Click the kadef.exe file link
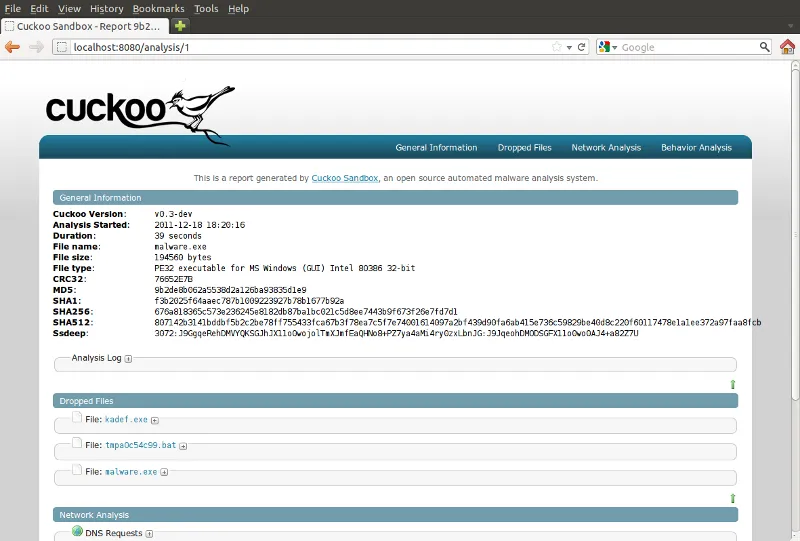 point(126,420)
